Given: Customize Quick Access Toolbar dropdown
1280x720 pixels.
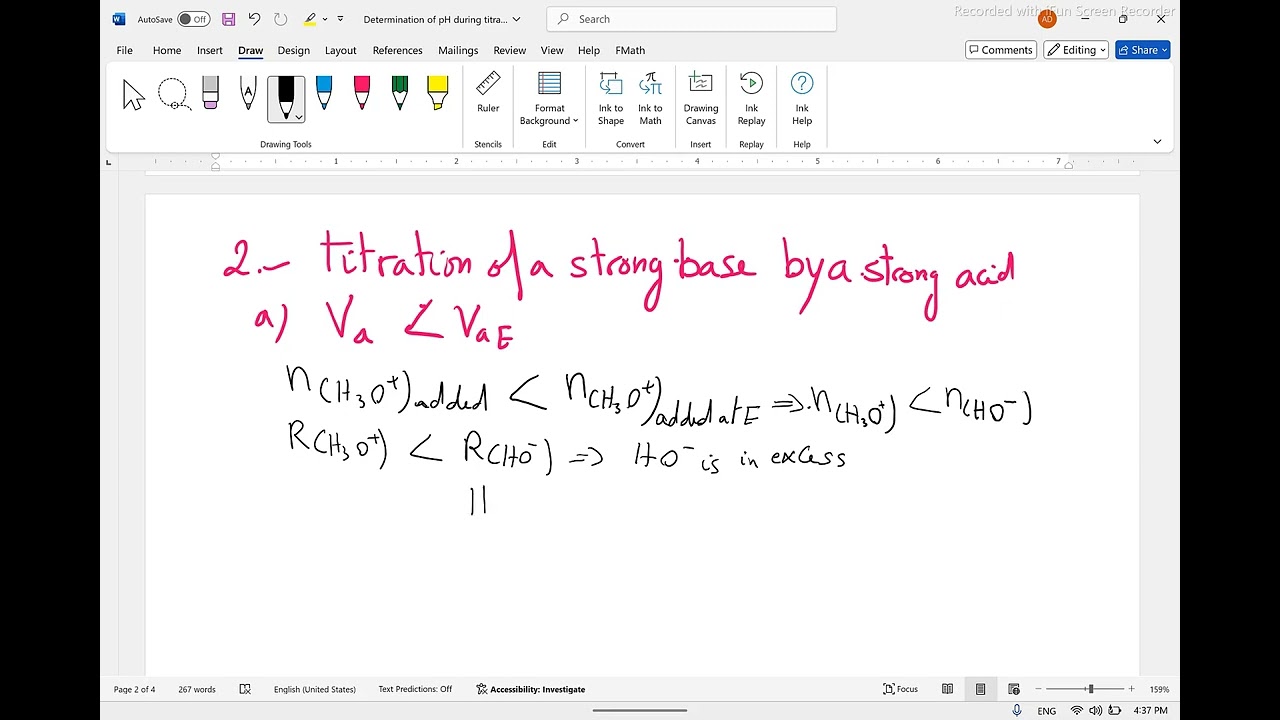Looking at the screenshot, I should (341, 19).
